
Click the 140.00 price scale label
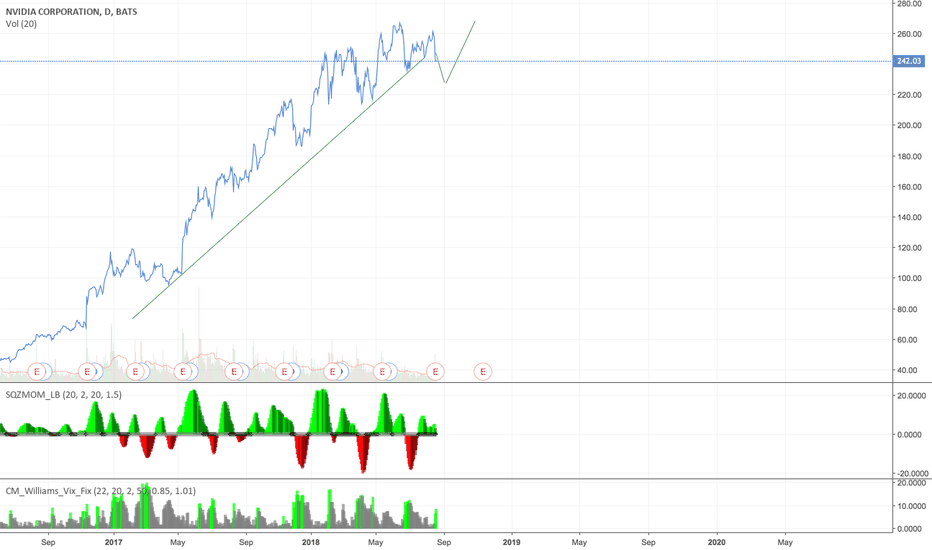(909, 218)
